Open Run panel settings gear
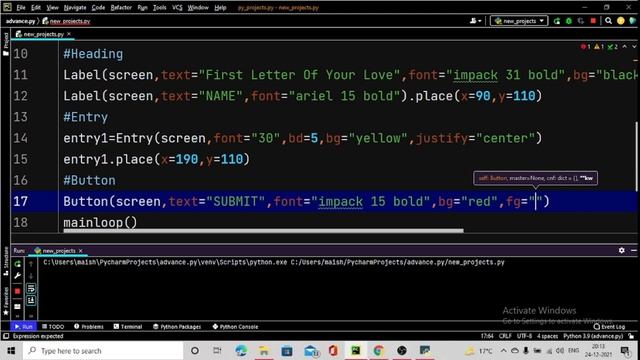The height and width of the screenshot is (360, 640). [621, 250]
